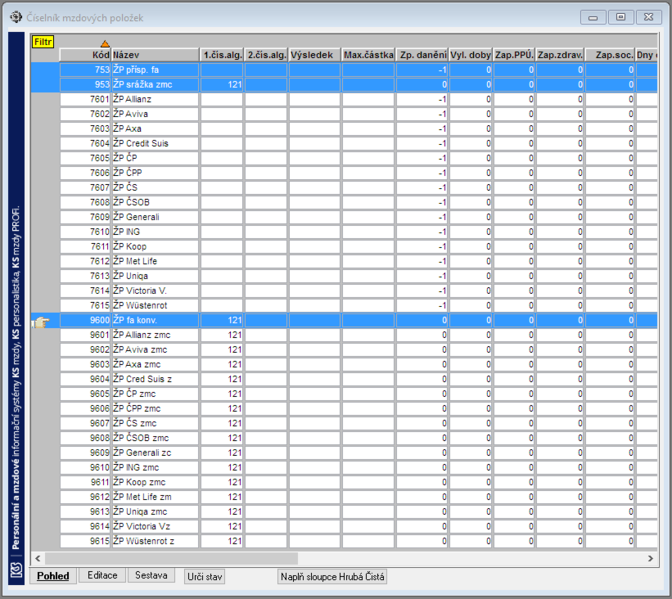Switch to the Sestava tab
The width and height of the screenshot is (672, 599).
[x=151, y=575]
